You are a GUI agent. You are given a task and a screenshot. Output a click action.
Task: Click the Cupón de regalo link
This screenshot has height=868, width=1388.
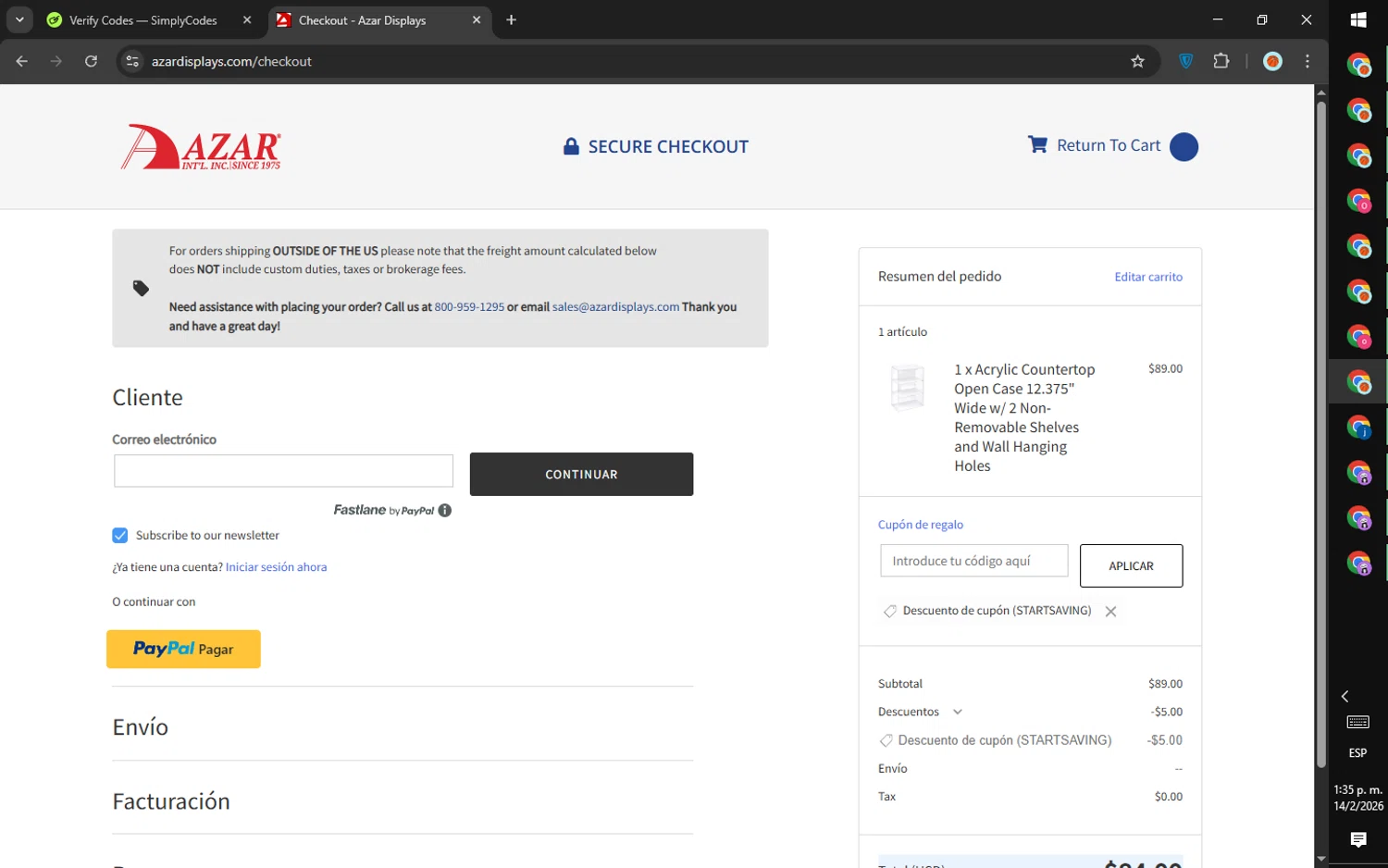(x=921, y=525)
